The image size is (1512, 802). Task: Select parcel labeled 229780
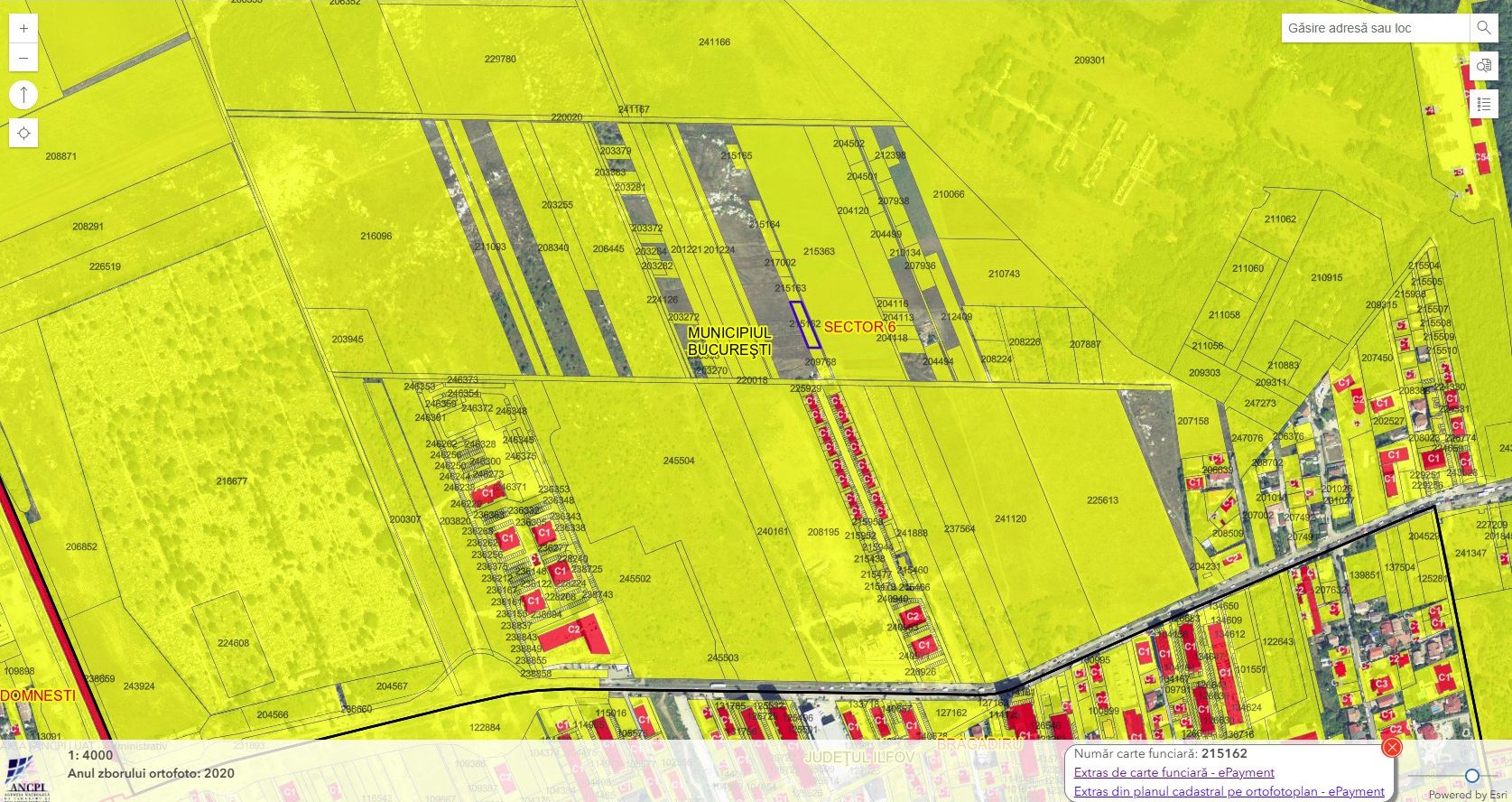(x=500, y=59)
